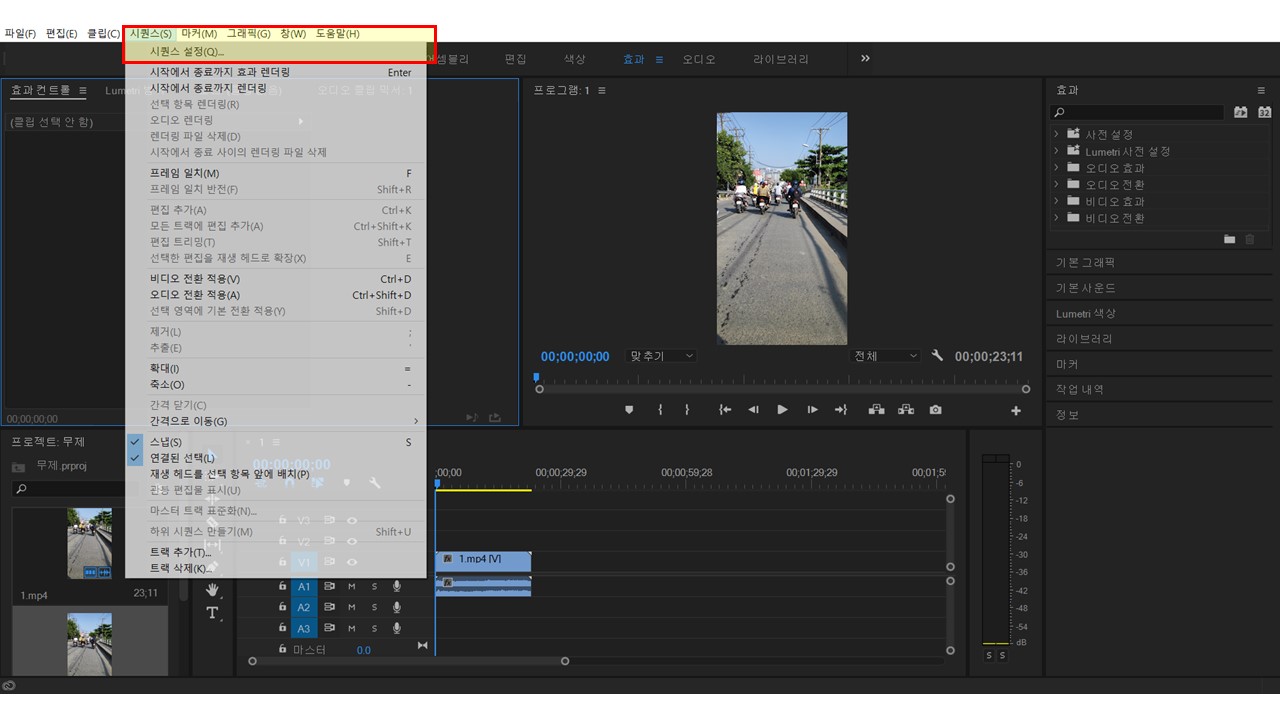Open the 간격으로 이동(G) submenu
This screenshot has width=1280, height=720.
click(x=275, y=421)
